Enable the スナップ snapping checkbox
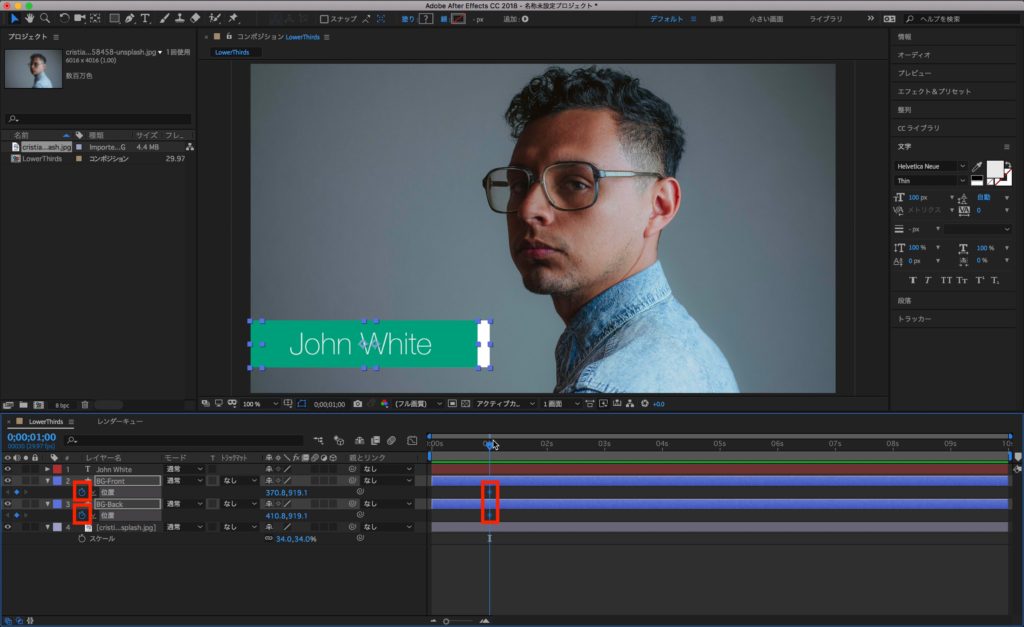The width and height of the screenshot is (1024, 627). tap(324, 19)
